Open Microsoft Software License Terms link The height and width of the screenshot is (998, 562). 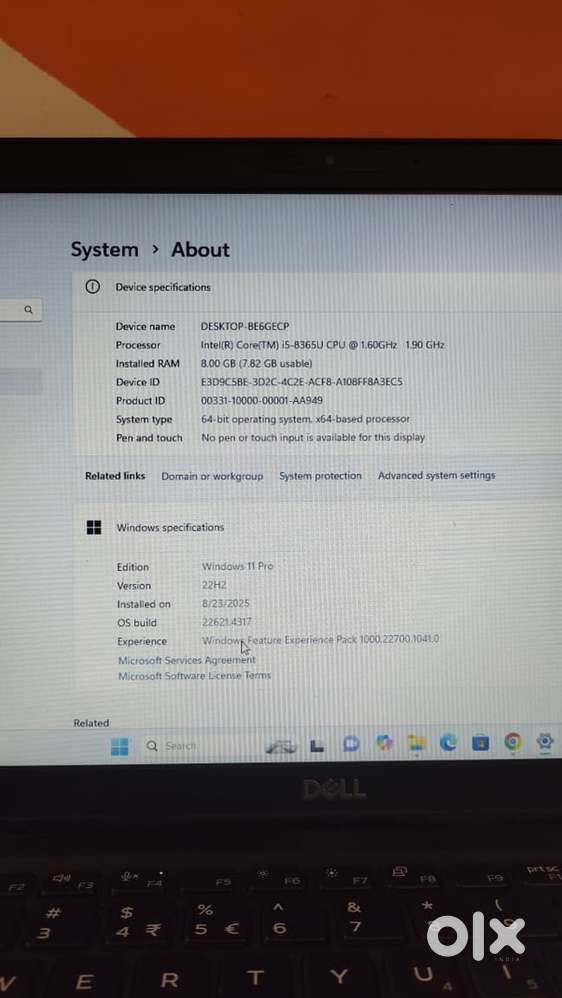point(195,675)
